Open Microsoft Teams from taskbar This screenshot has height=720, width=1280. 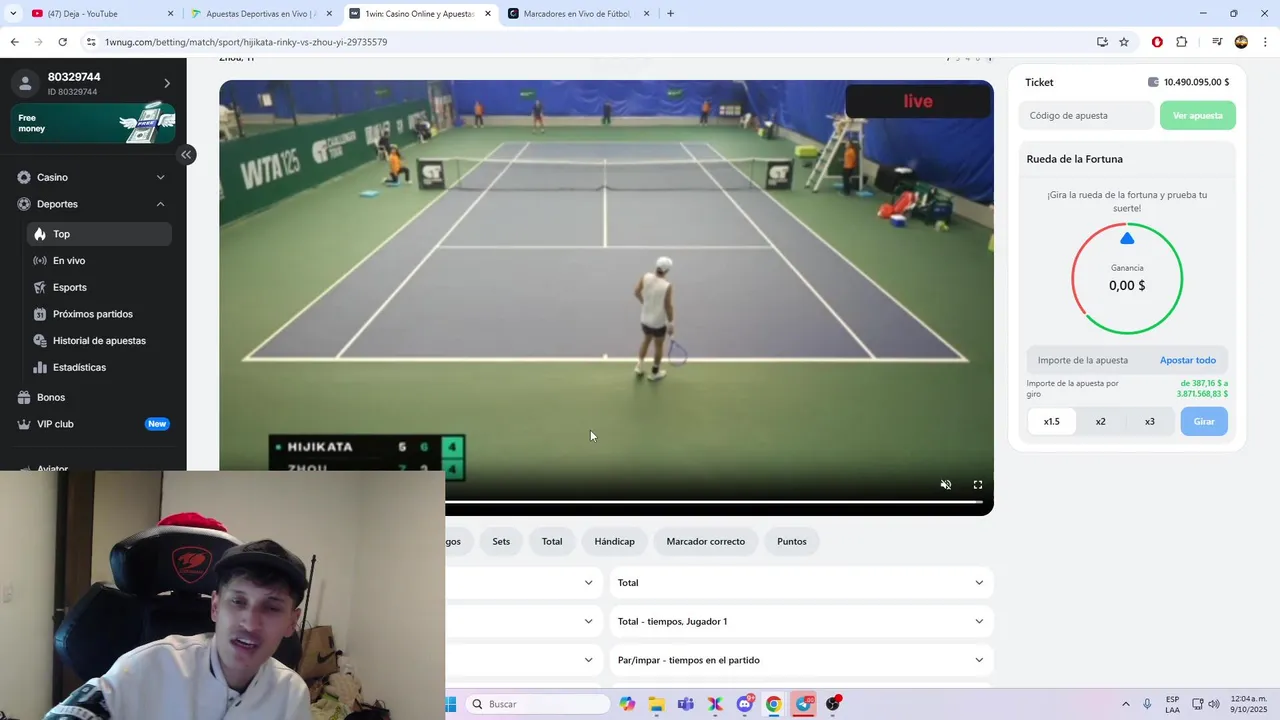point(686,704)
